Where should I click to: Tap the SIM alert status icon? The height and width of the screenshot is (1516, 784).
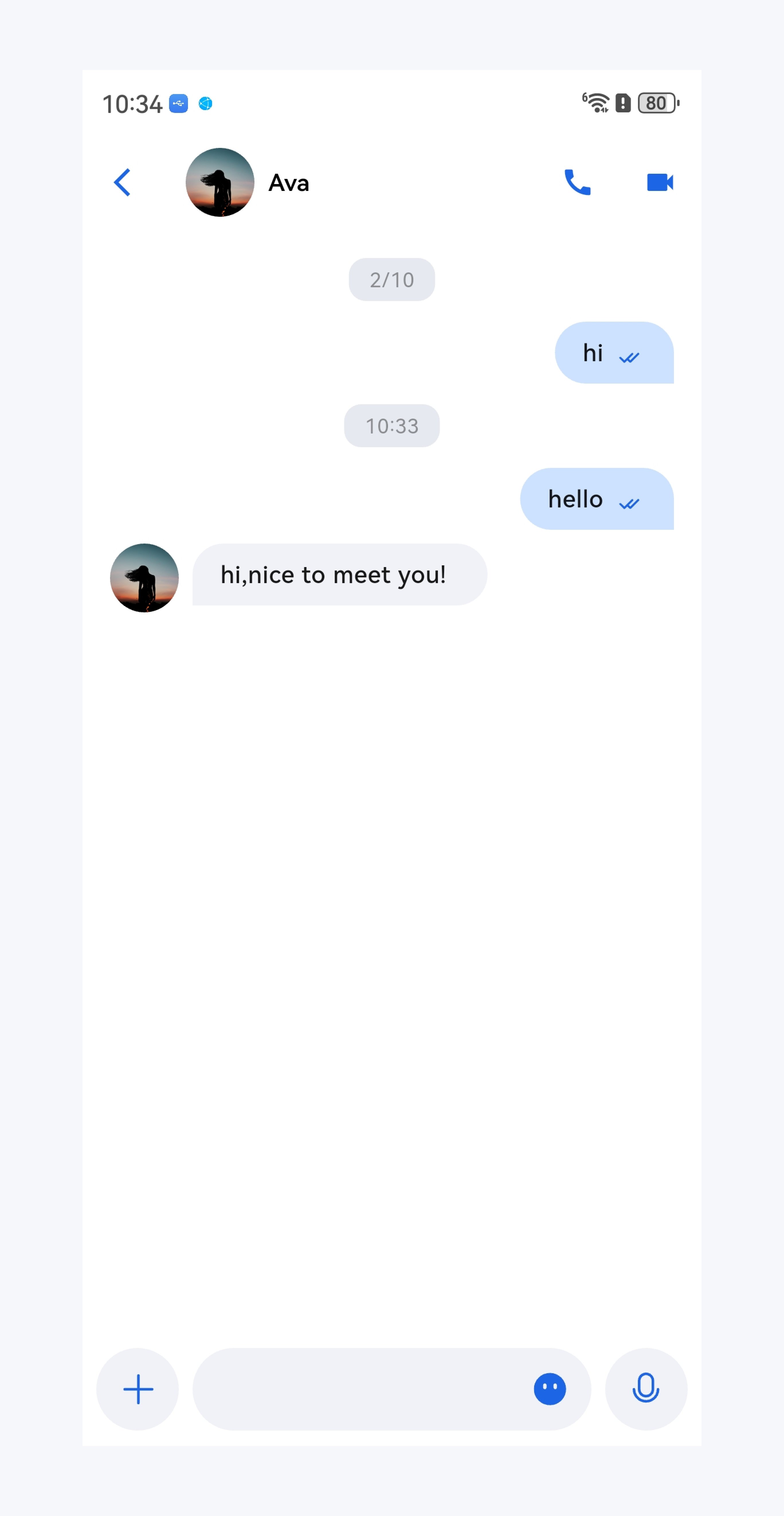623,103
